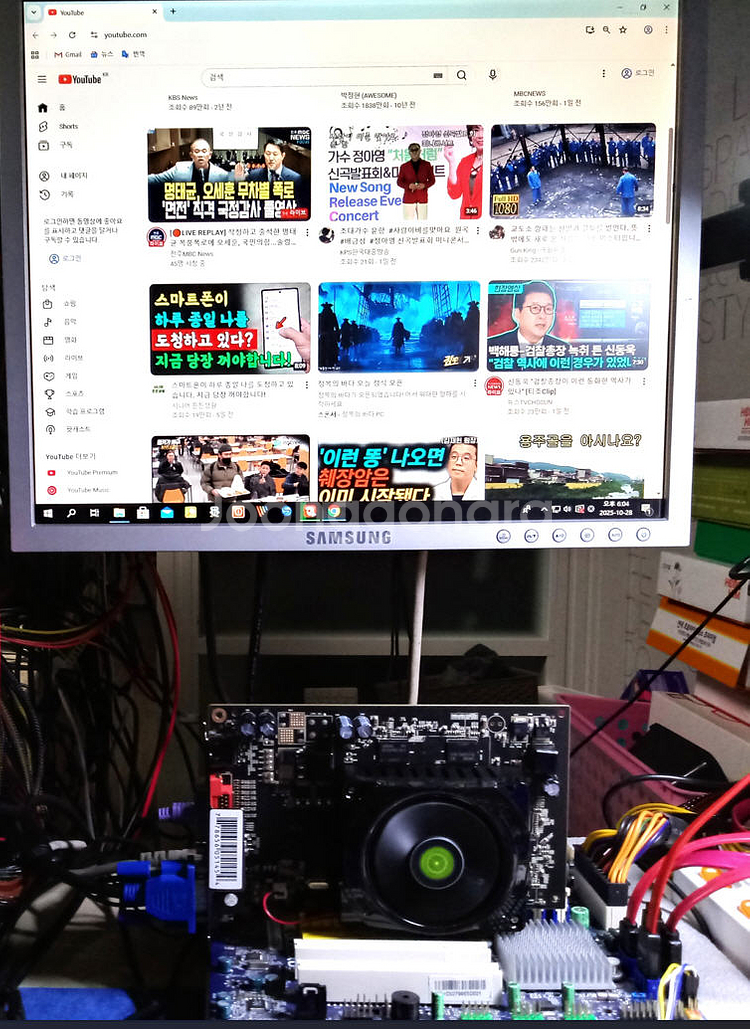Screen dimensions: 750x1029
Task: Click the YouTube logo in the header
Action: click(80, 79)
